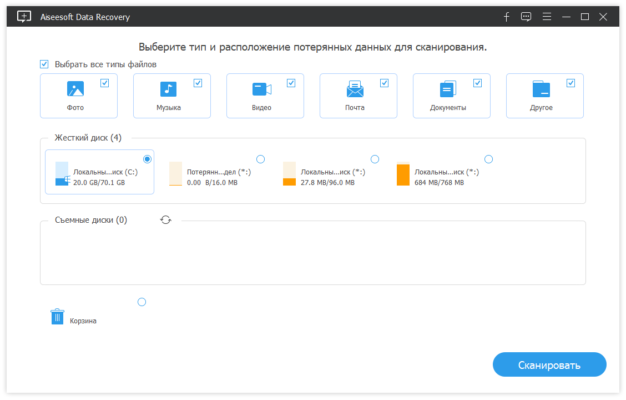Click the Видео label

click(x=261, y=108)
